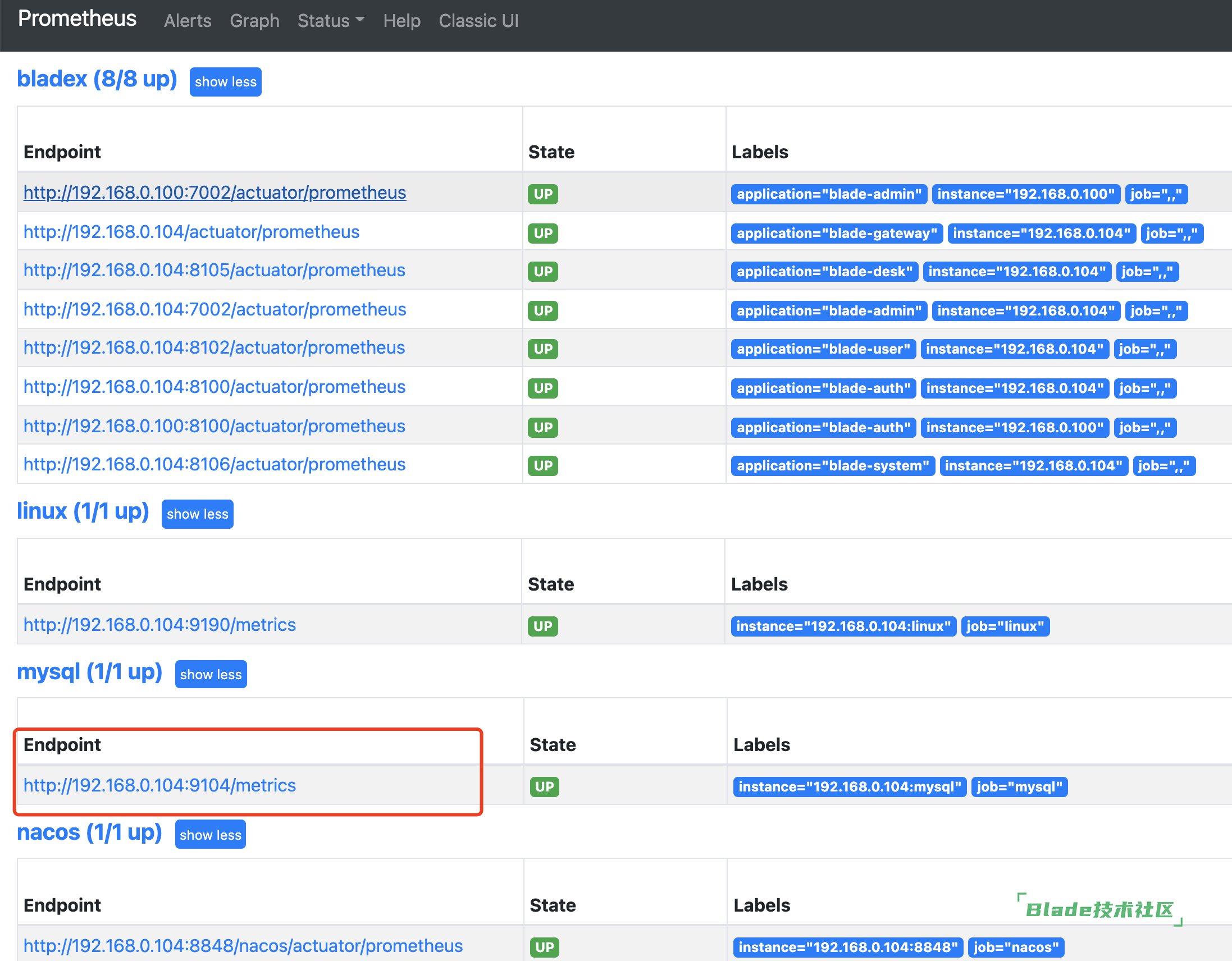Collapse the bladex target group
The height and width of the screenshot is (961, 1232).
click(x=226, y=82)
